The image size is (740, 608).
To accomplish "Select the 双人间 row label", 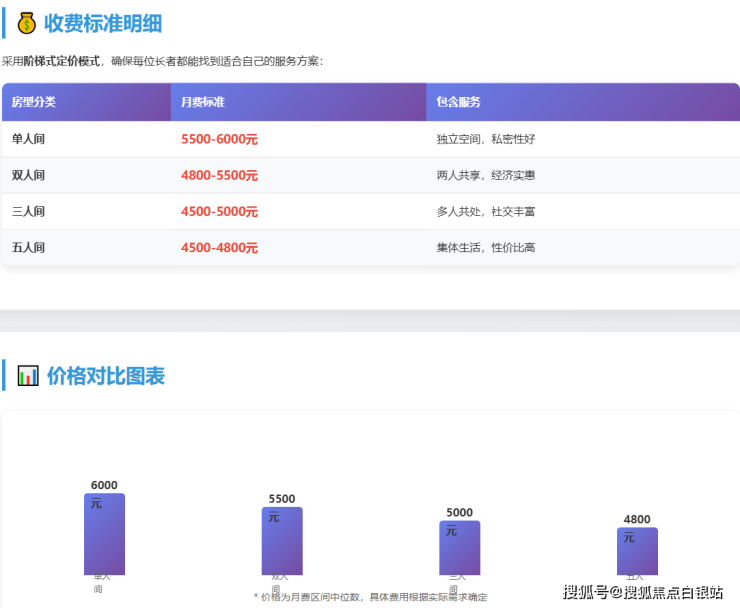I will pos(29,175).
